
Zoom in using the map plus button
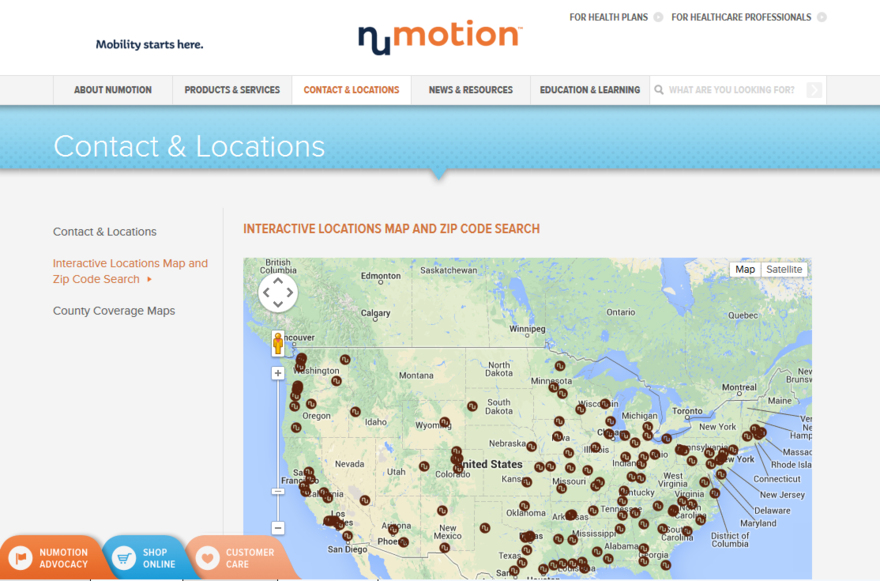click(278, 373)
